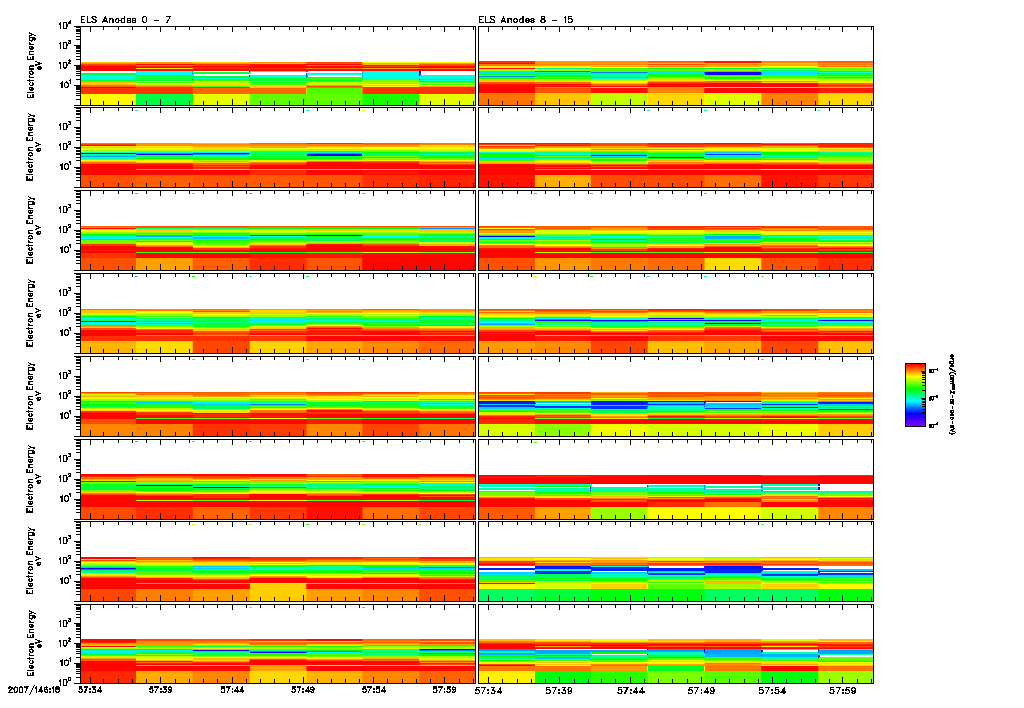Screen dimensions: 1024x708
Task: Click the '2007/146:16' date label
Action: click(x=34, y=690)
